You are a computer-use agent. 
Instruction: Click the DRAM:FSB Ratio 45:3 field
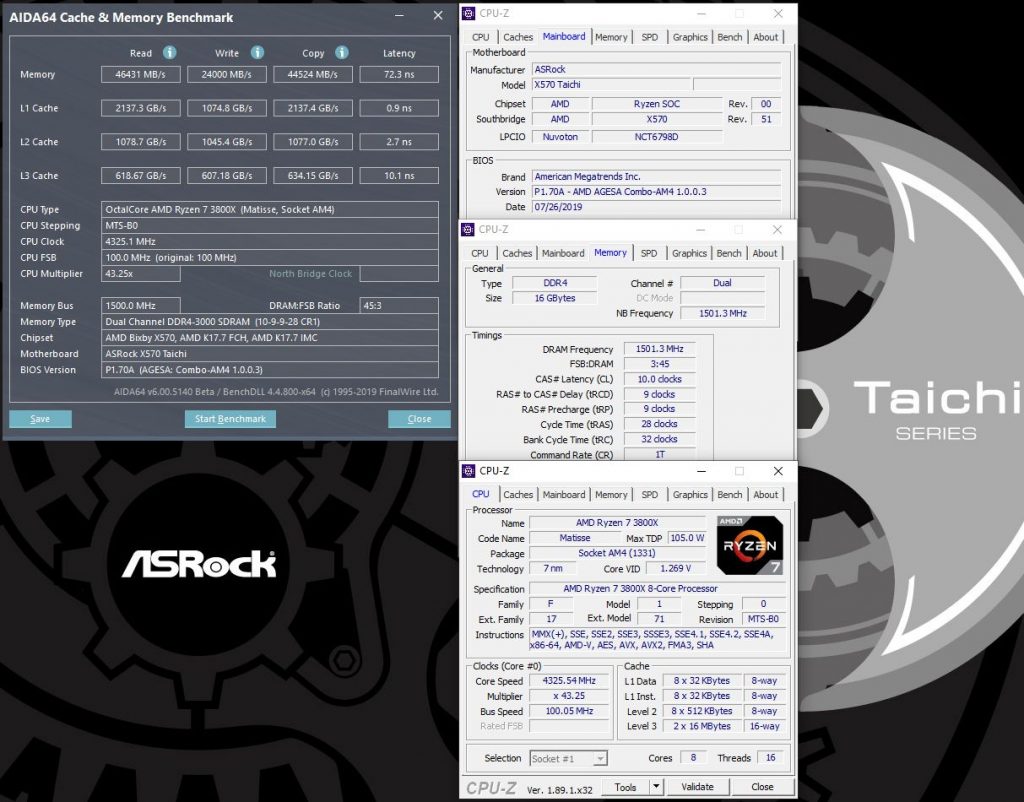[x=399, y=306]
